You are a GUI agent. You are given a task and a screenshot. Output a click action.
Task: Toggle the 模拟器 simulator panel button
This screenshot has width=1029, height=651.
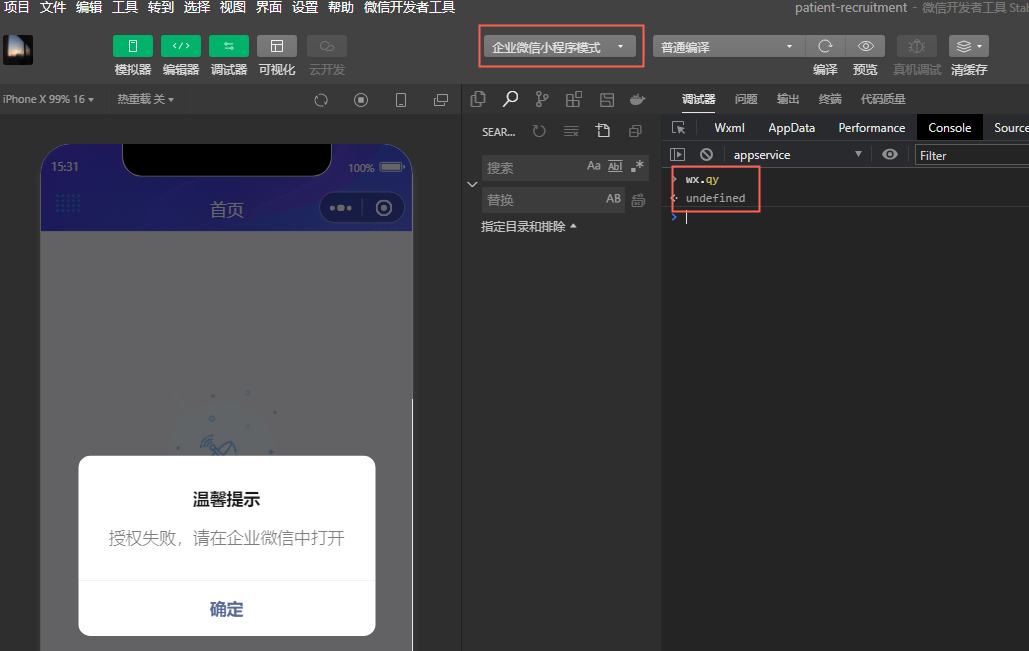pyautogui.click(x=133, y=47)
